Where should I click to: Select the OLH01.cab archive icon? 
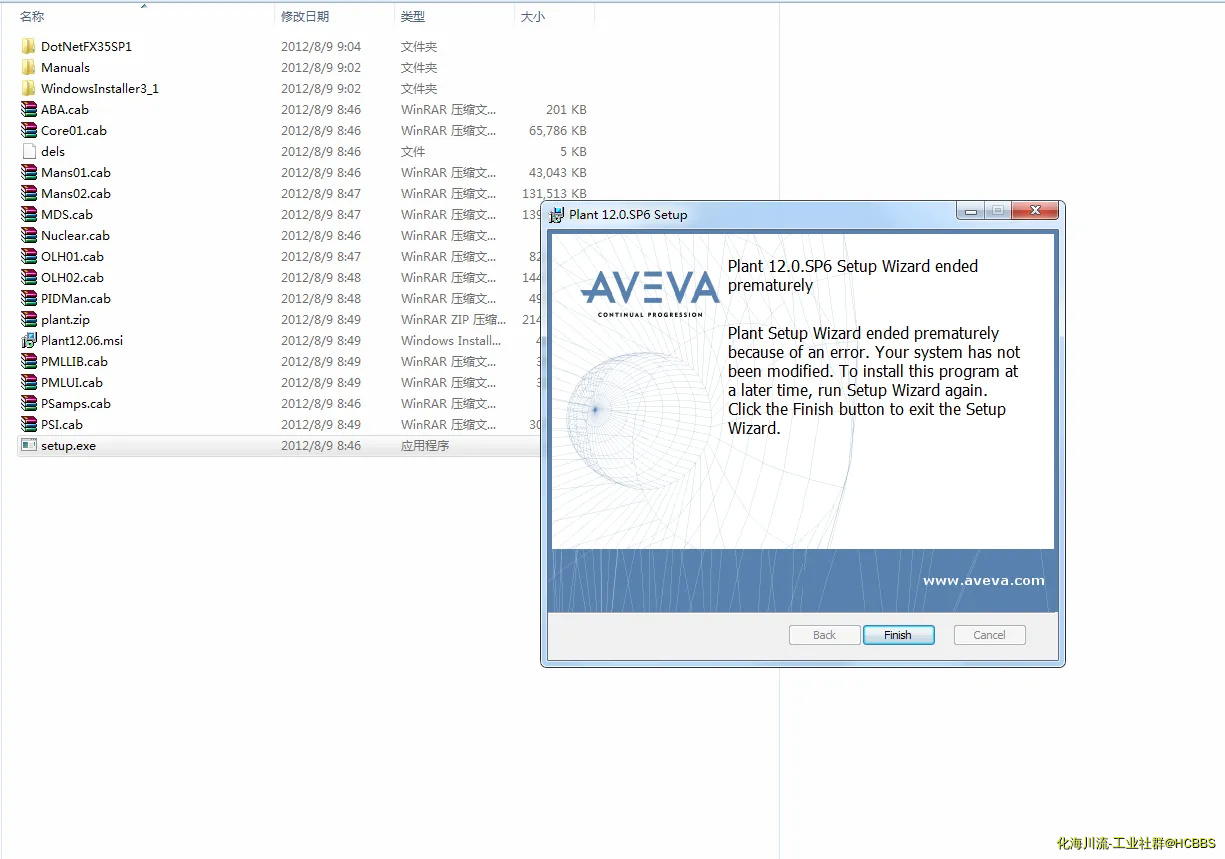(28, 256)
